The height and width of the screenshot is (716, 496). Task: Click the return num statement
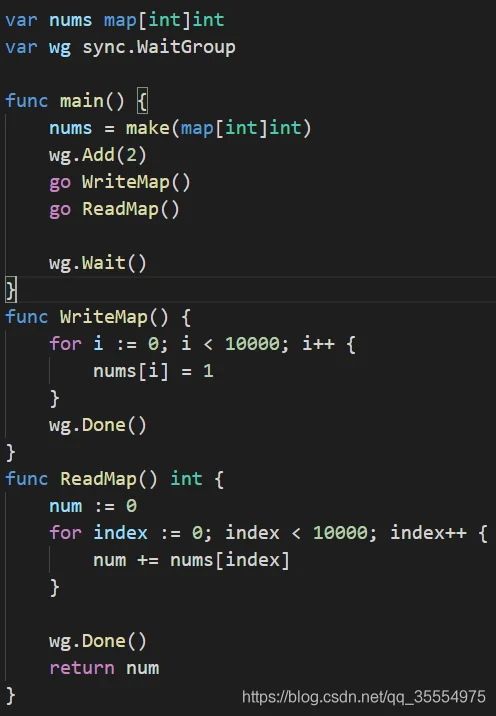104,668
